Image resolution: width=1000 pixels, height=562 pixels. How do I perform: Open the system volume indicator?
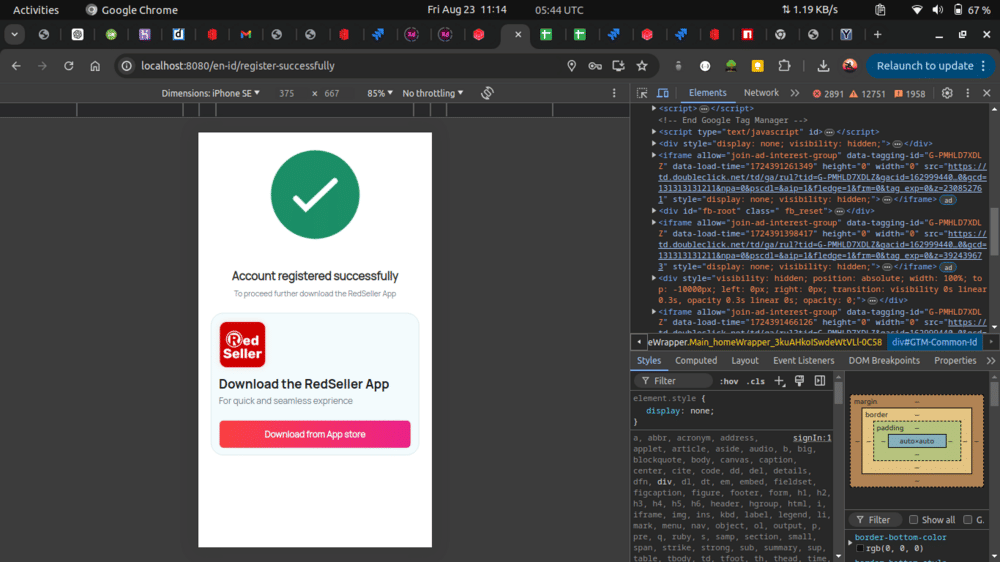click(x=937, y=10)
